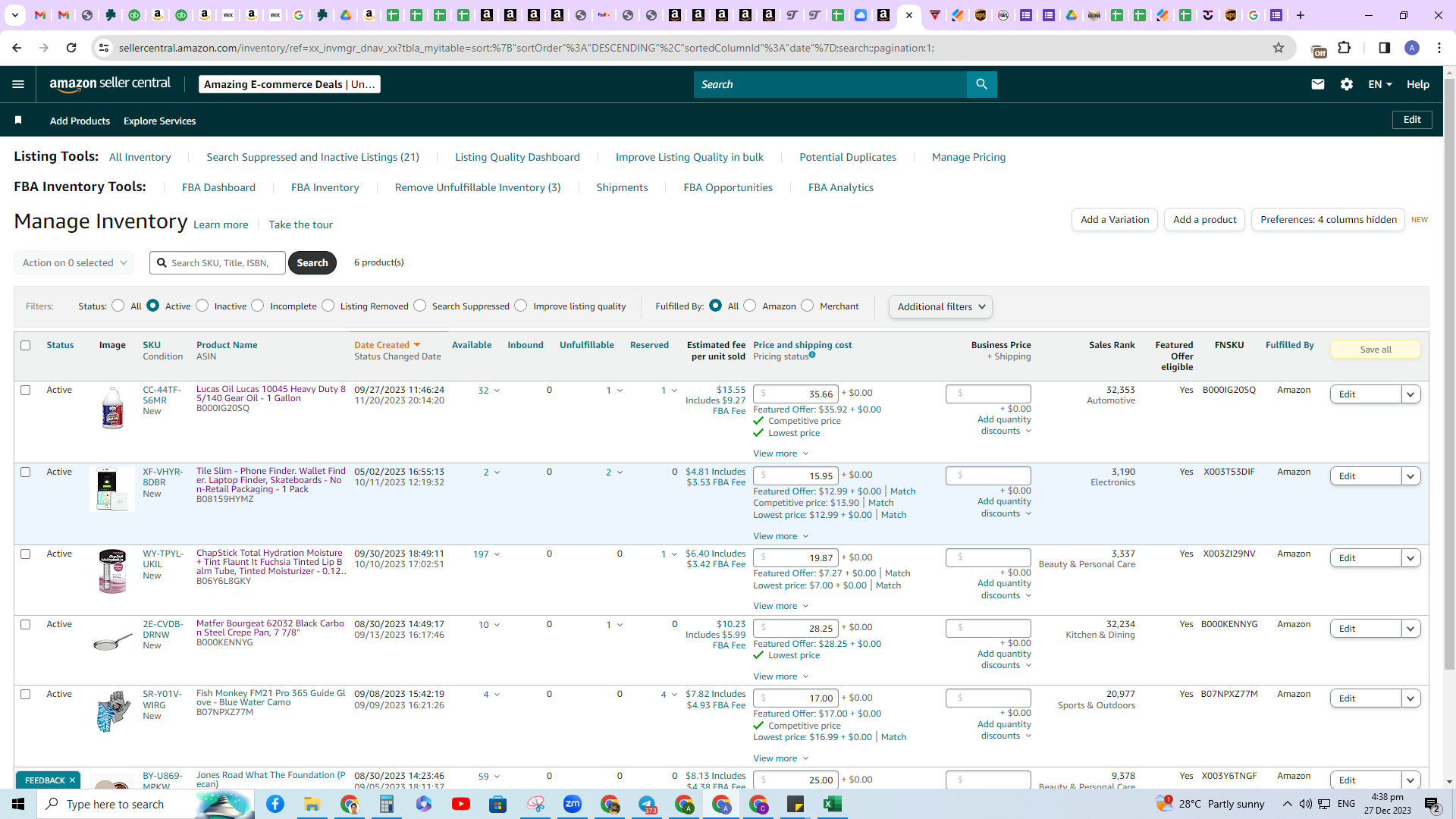This screenshot has width=1456, height=819.
Task: Open Facebook from the taskbar
Action: pos(275,804)
